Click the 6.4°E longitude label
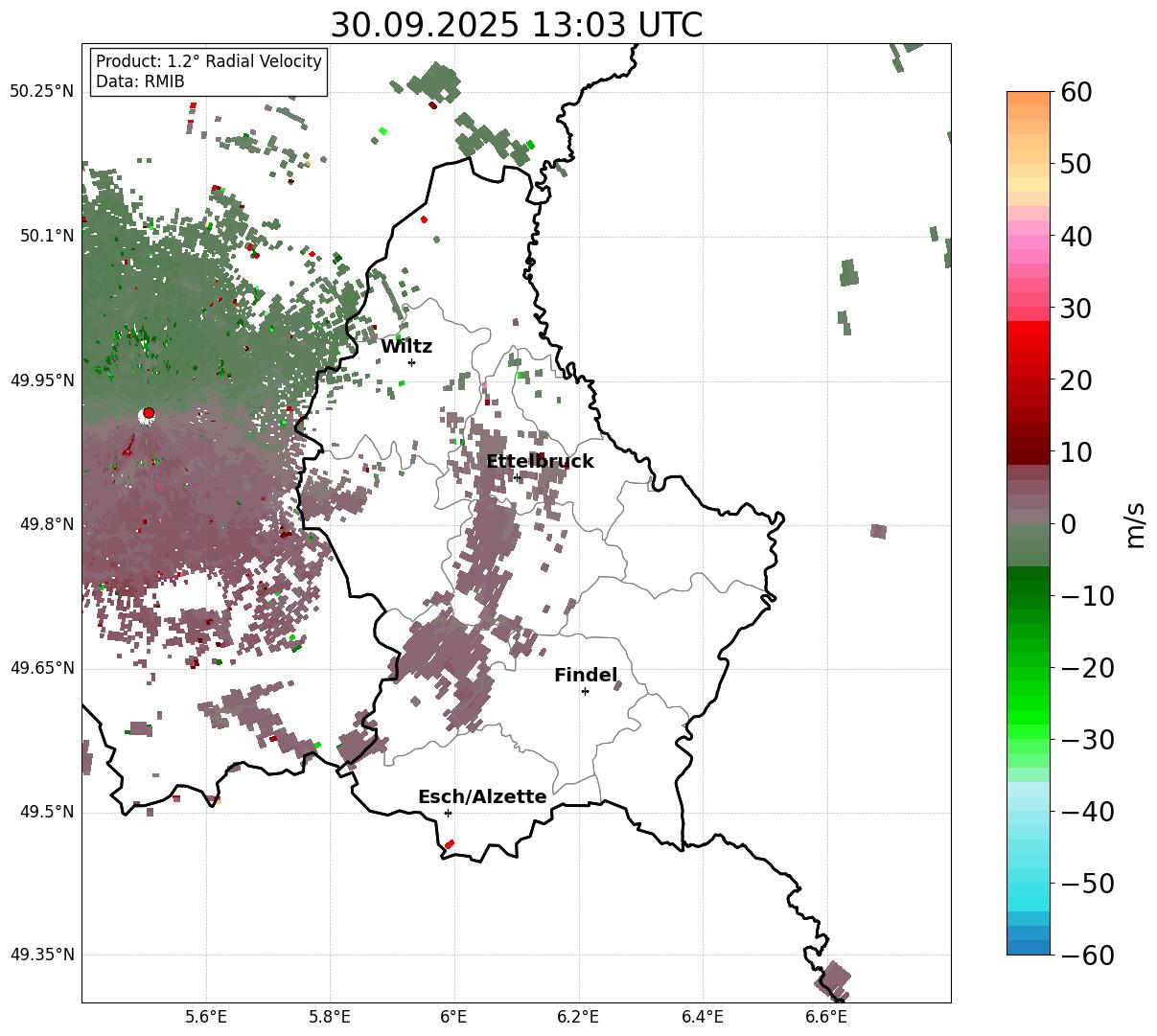Image resolution: width=1157 pixels, height=1036 pixels. [703, 1017]
